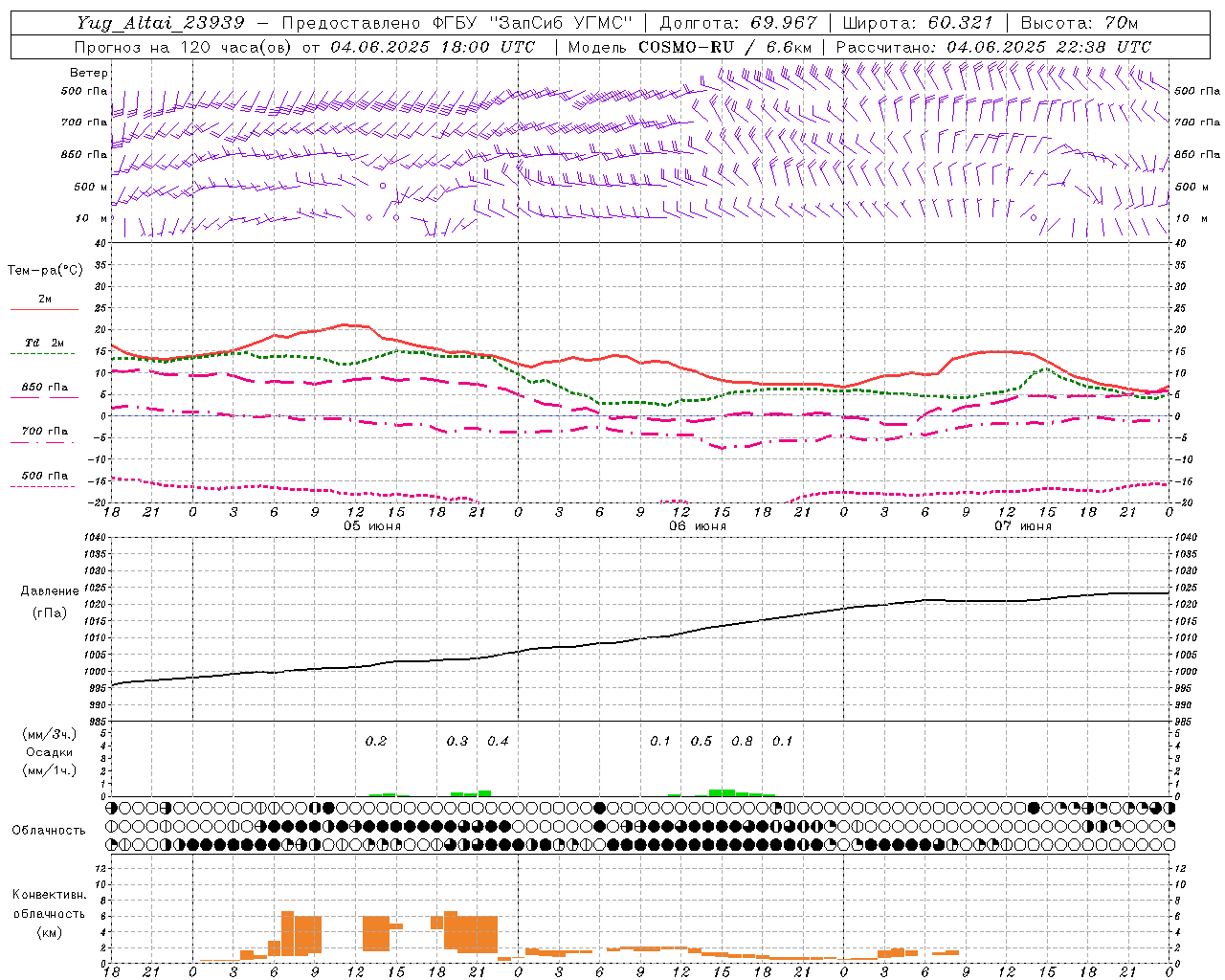Click the "05 июня" date label
The image size is (1225, 980).
point(371,526)
